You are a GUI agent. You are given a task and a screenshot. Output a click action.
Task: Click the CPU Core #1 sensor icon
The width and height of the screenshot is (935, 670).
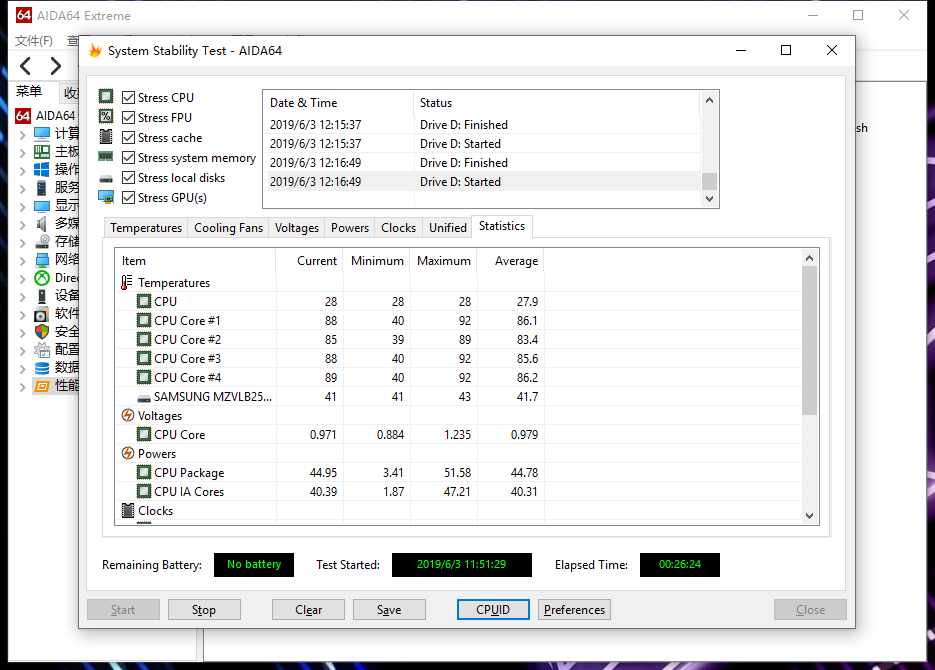144,320
